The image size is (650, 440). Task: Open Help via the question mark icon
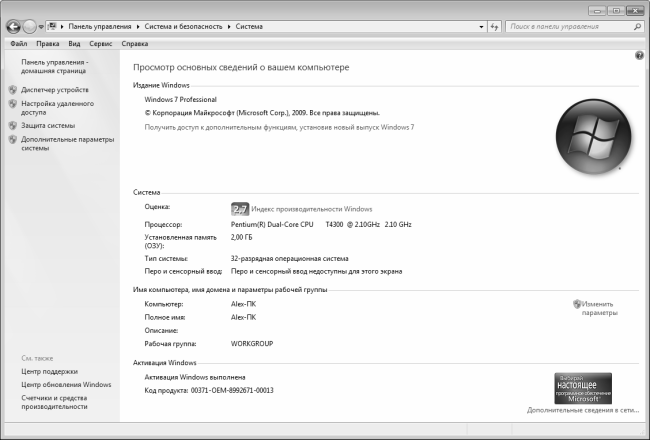tap(638, 55)
